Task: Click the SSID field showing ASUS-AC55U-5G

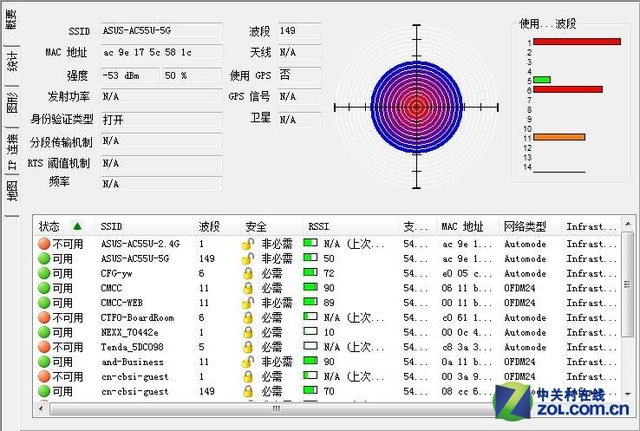Action: [162, 31]
